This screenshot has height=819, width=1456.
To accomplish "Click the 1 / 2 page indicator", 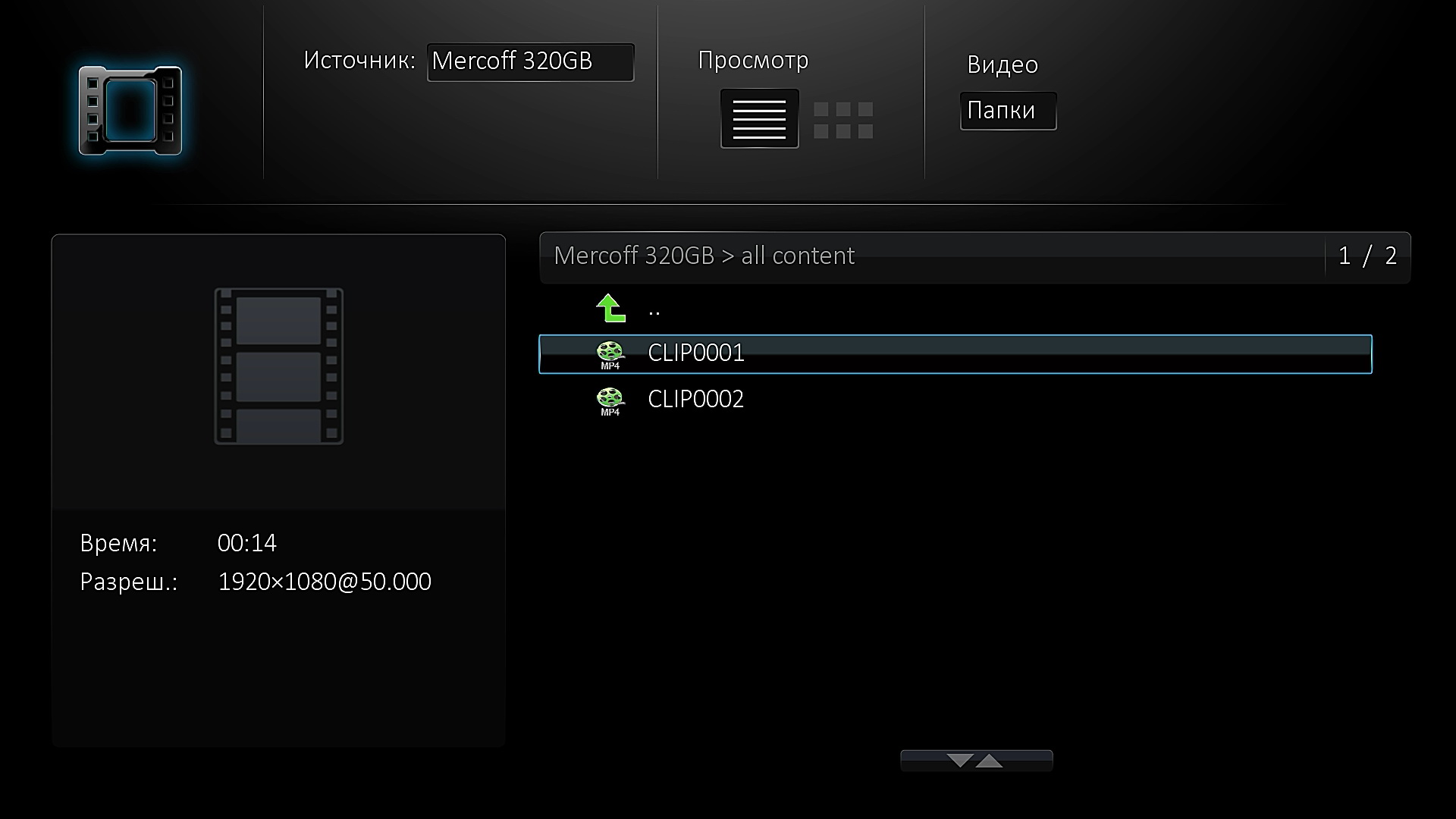I will pyautogui.click(x=1367, y=256).
